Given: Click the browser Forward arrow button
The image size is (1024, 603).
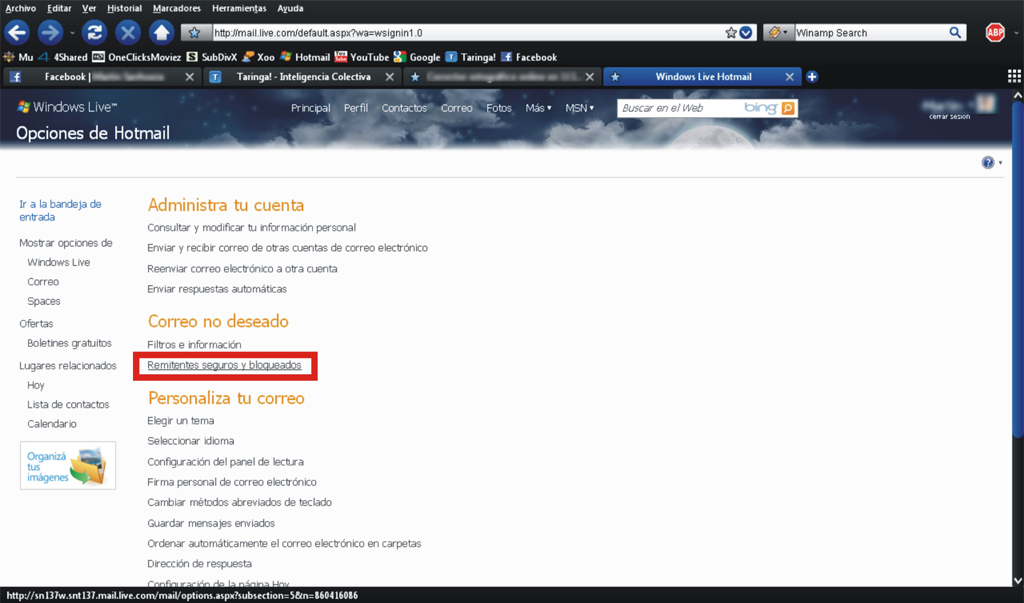Looking at the screenshot, I should (49, 32).
